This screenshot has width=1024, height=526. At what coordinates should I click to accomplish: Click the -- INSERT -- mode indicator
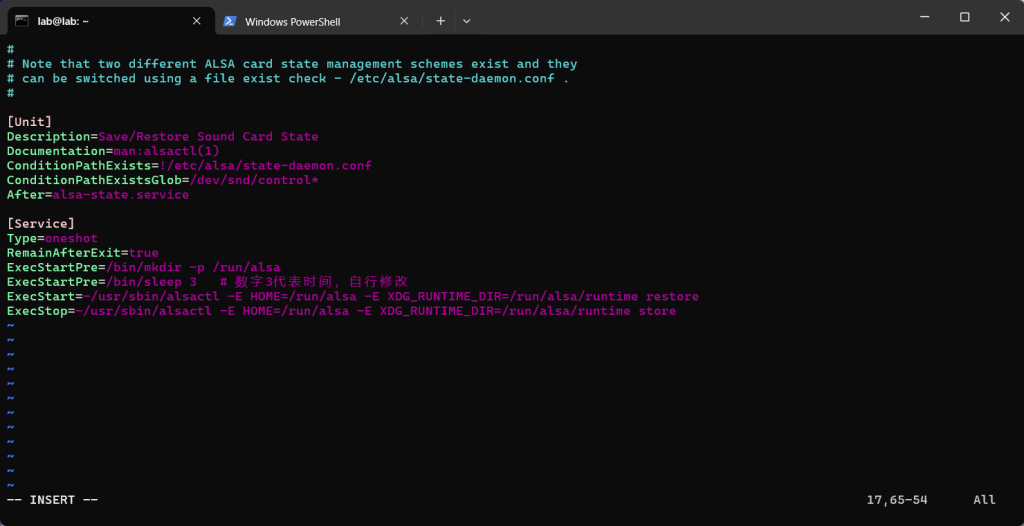(x=52, y=499)
